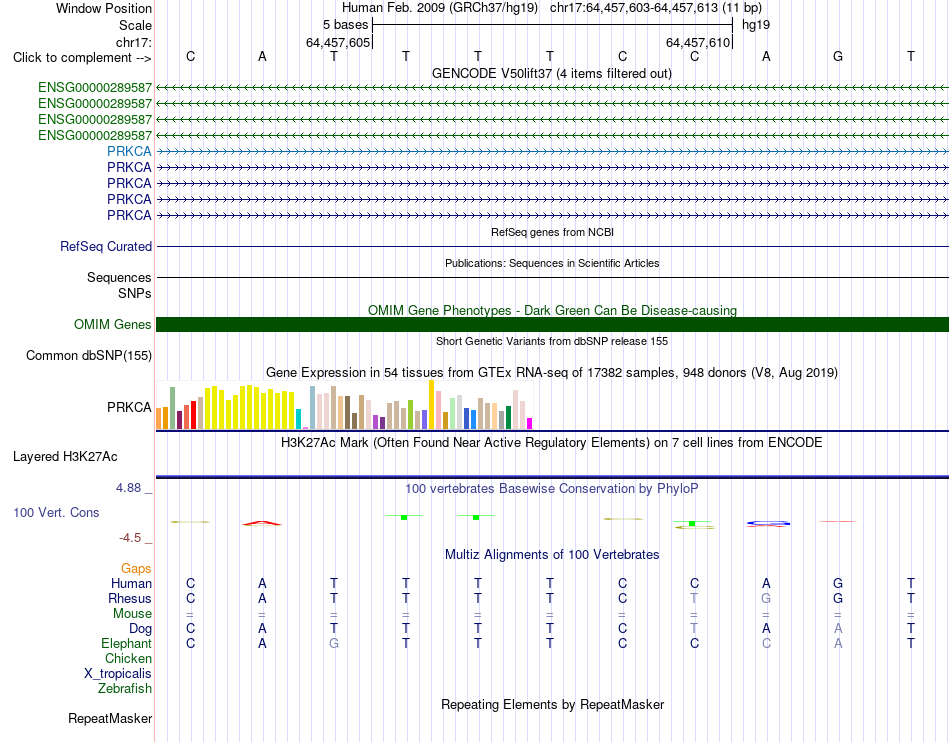This screenshot has width=950, height=742.
Task: Click the OMIM Genes track label
Action: point(112,325)
